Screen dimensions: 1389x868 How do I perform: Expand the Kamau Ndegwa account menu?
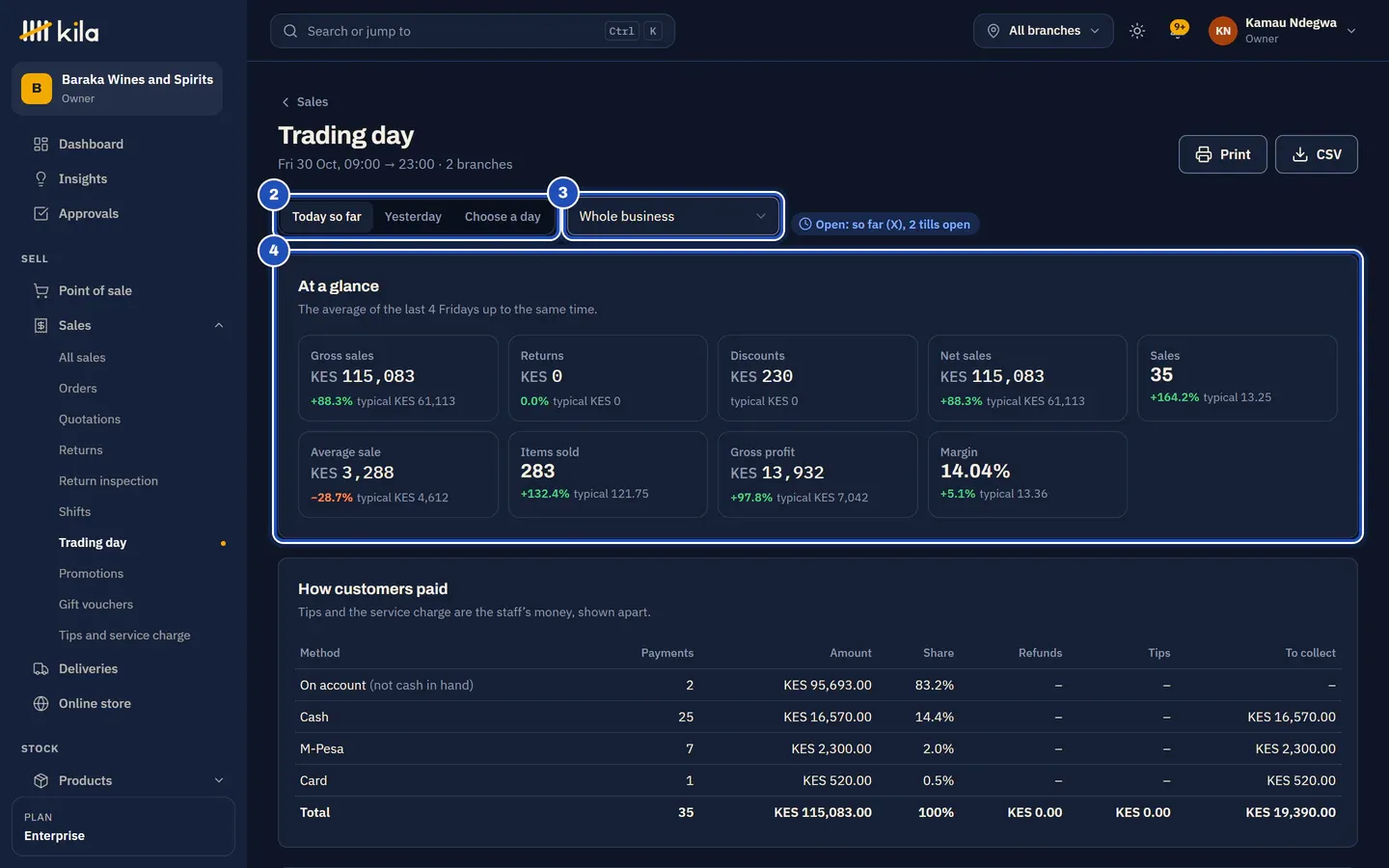click(x=1283, y=31)
